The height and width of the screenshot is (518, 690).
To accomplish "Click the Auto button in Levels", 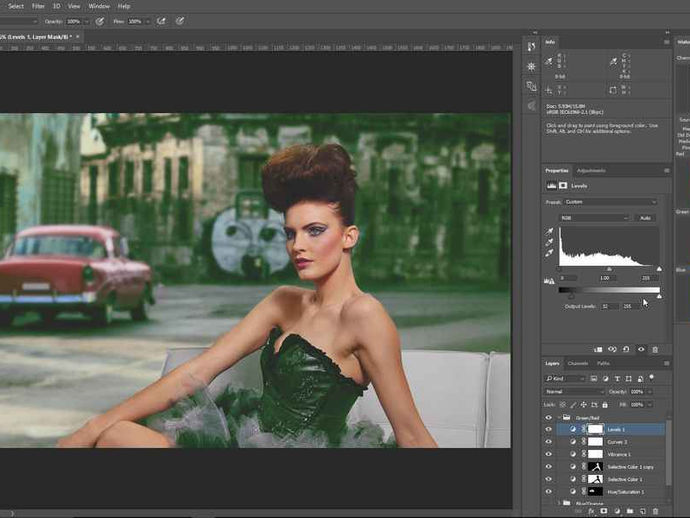I will pyautogui.click(x=646, y=217).
